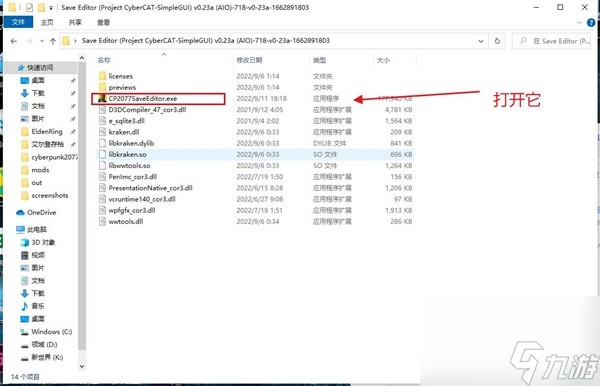
Task: Select the licenses folder
Action: (x=121, y=76)
